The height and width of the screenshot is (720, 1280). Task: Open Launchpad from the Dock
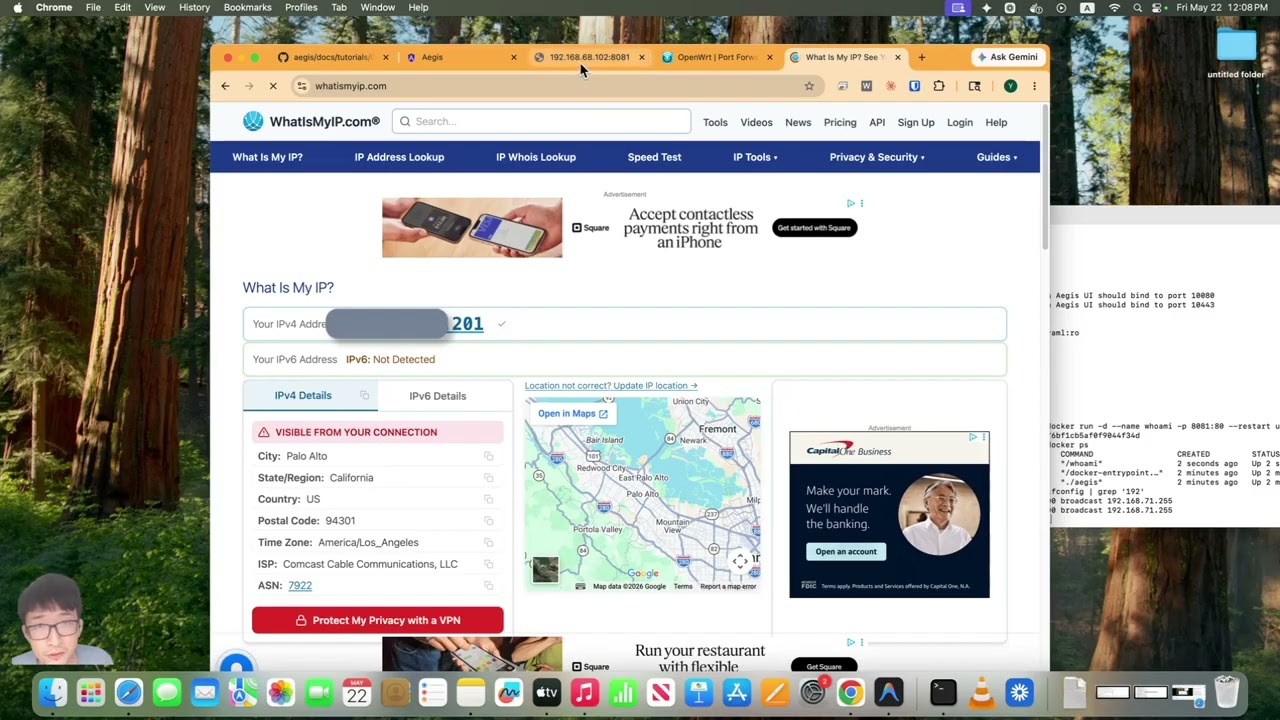coord(91,692)
